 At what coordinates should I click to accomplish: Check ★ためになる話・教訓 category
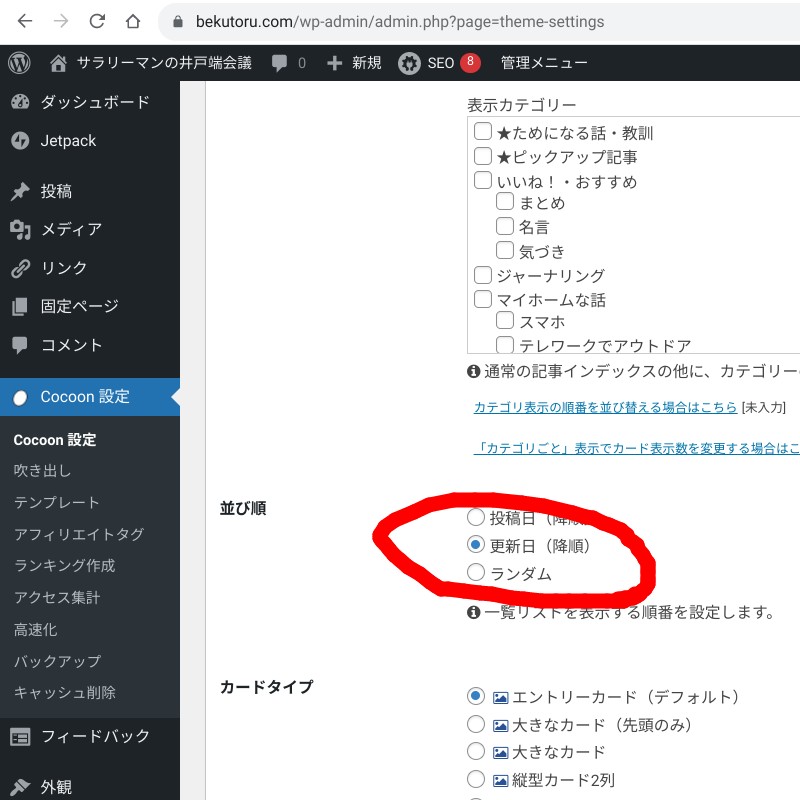[x=483, y=131]
